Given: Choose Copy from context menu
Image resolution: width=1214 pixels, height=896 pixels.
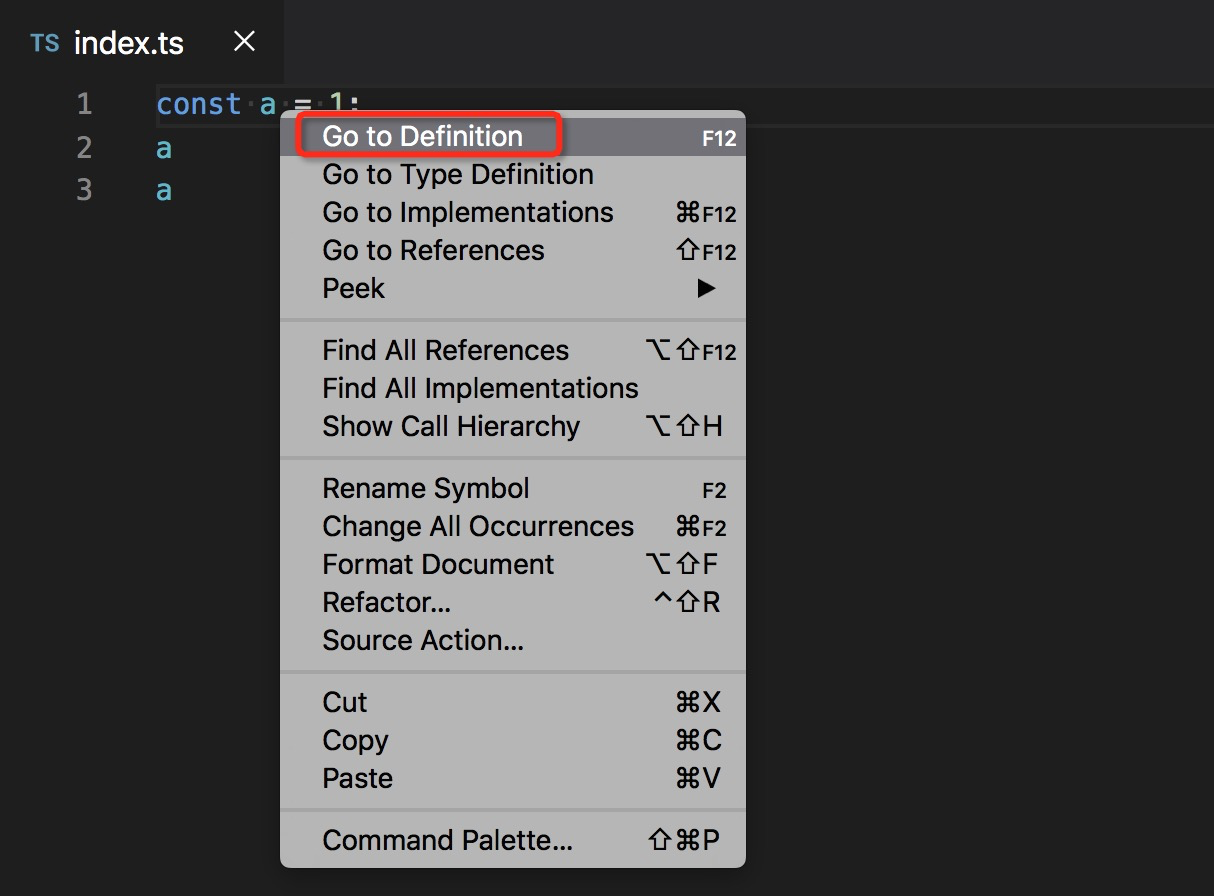Looking at the screenshot, I should pyautogui.click(x=355, y=741).
